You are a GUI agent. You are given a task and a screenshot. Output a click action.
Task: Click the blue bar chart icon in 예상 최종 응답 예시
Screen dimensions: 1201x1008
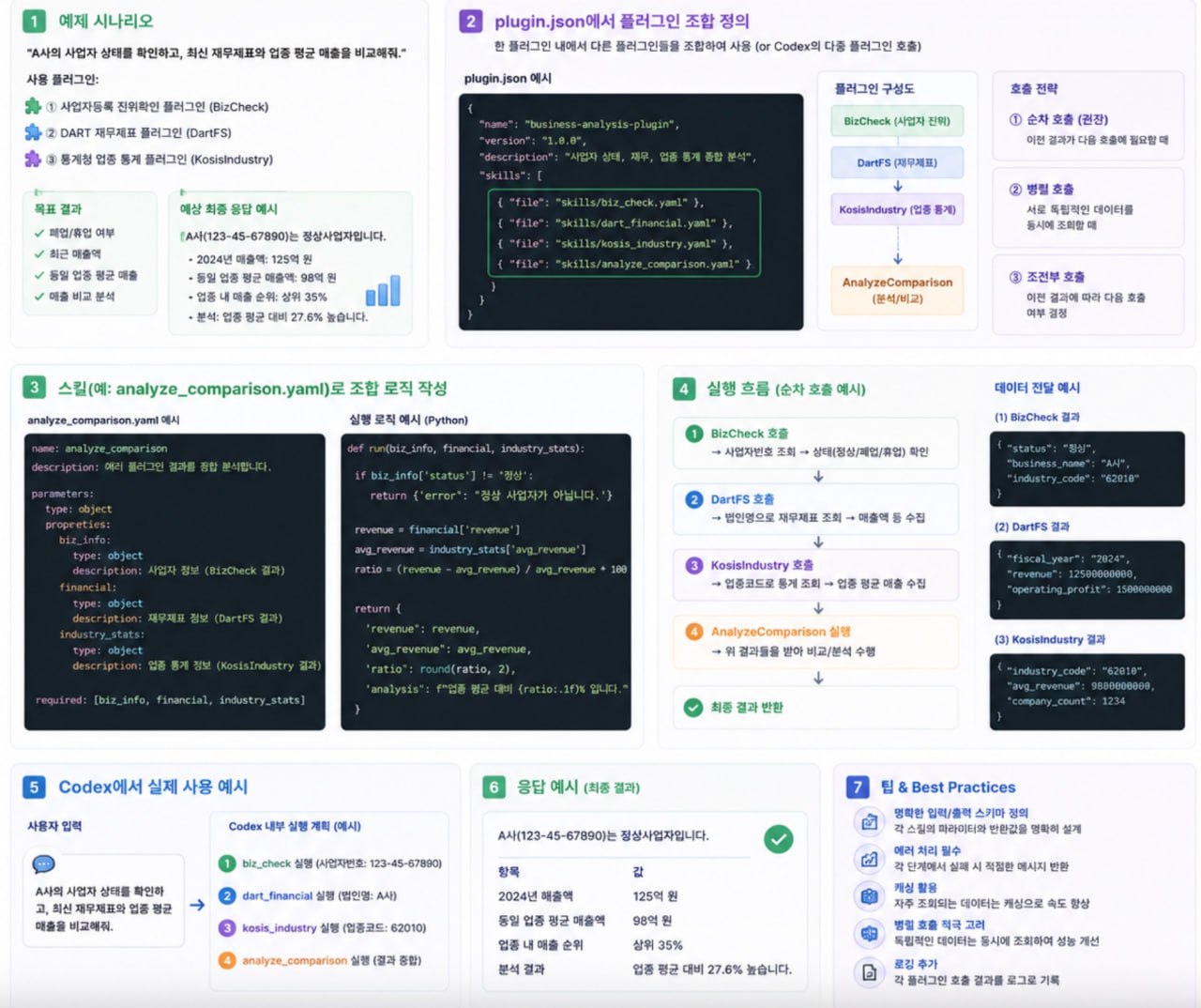(383, 290)
